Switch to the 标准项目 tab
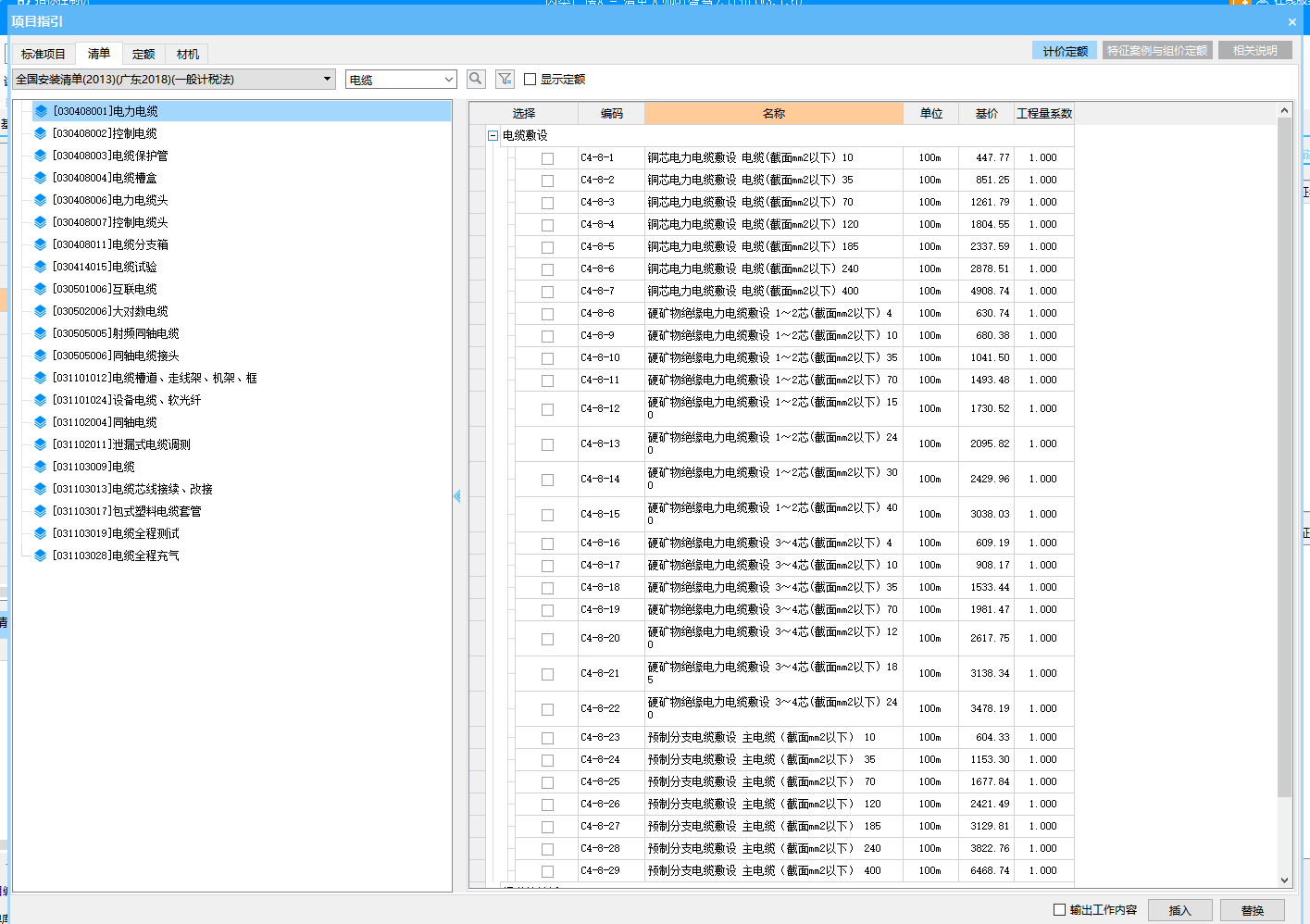Image resolution: width=1310 pixels, height=924 pixels. (x=44, y=54)
